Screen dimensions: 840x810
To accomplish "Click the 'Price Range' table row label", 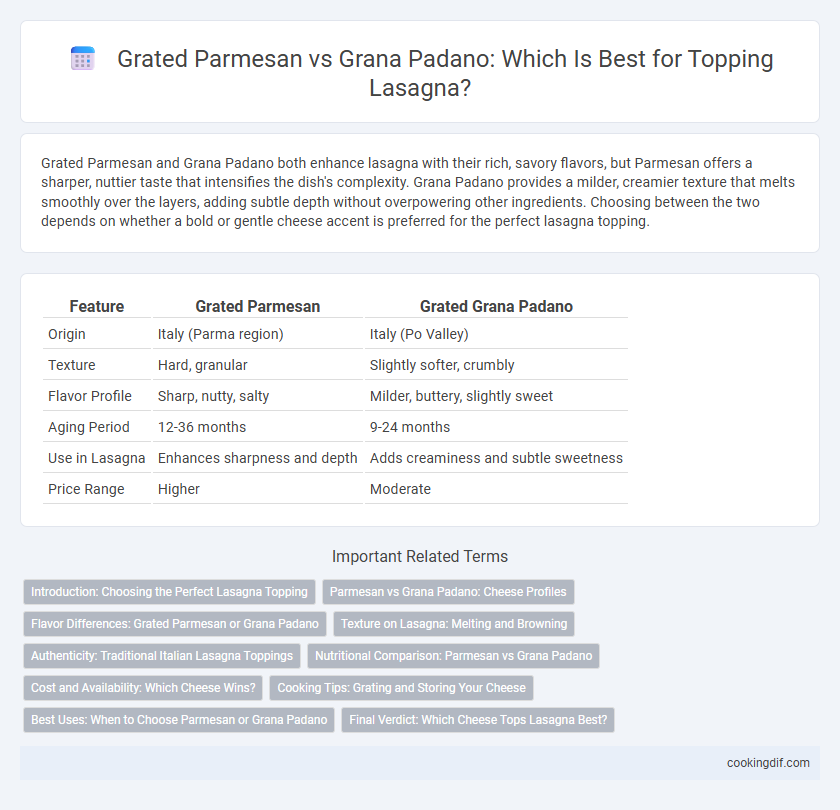I will [86, 489].
